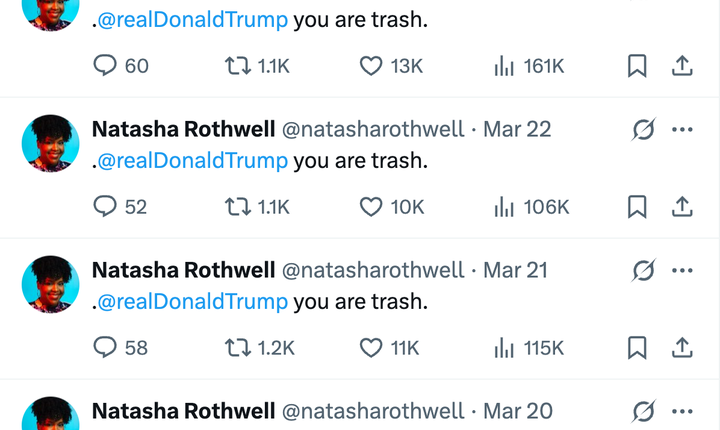Open Grok icon on Mar 22 tweet
The image size is (720, 430).
(644, 130)
